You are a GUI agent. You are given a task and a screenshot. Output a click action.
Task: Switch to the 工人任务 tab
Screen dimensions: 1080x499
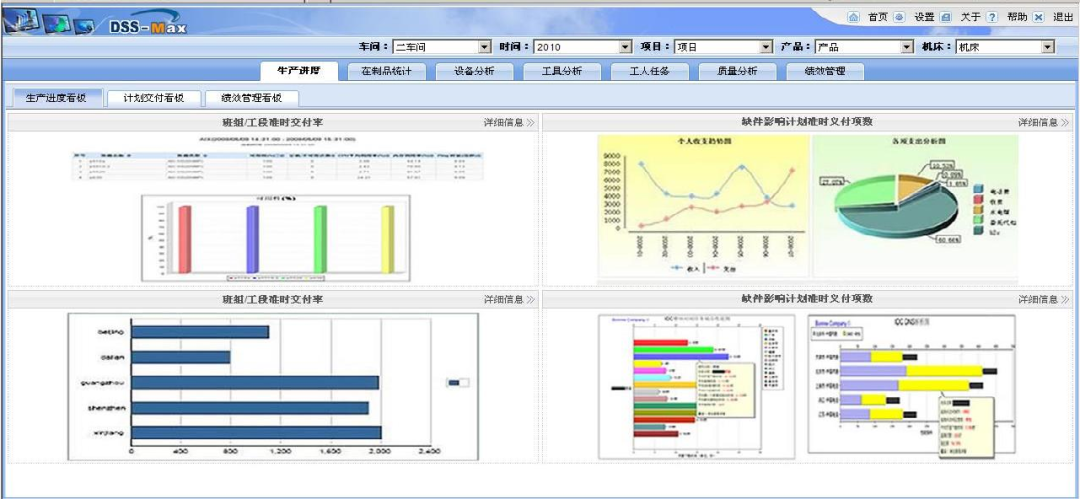(650, 72)
